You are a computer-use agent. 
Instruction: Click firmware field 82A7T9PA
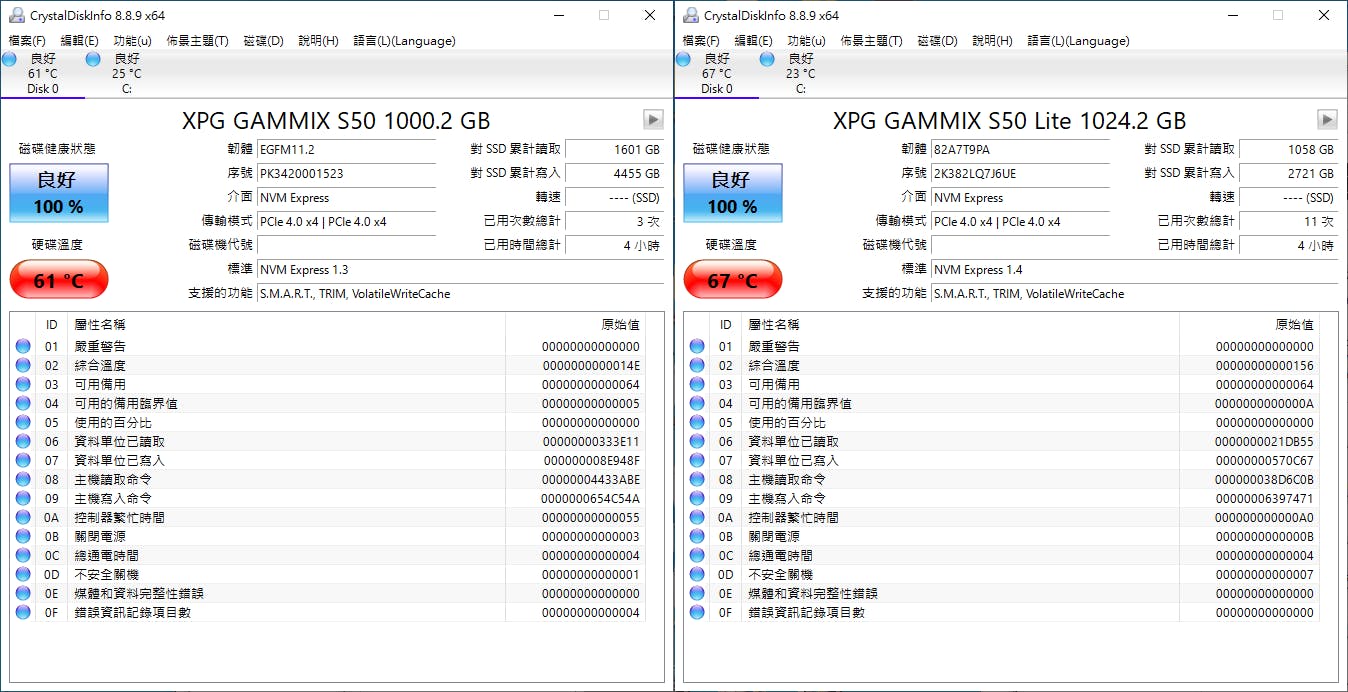click(x=1021, y=149)
